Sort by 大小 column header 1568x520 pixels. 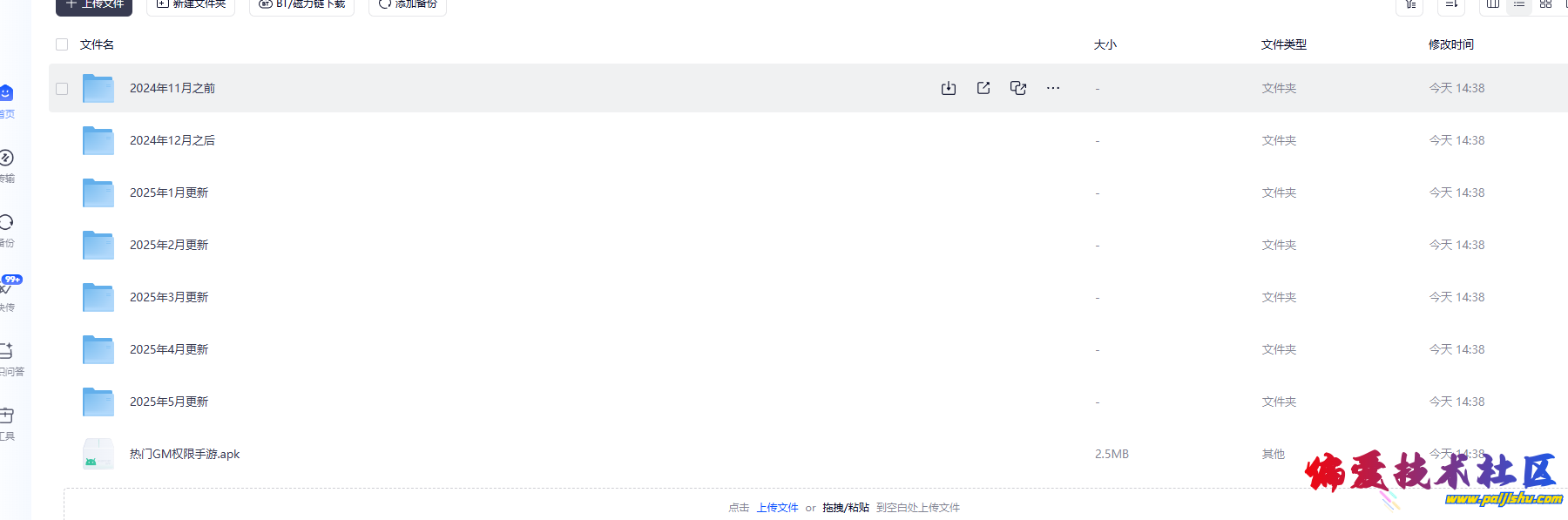click(1105, 44)
